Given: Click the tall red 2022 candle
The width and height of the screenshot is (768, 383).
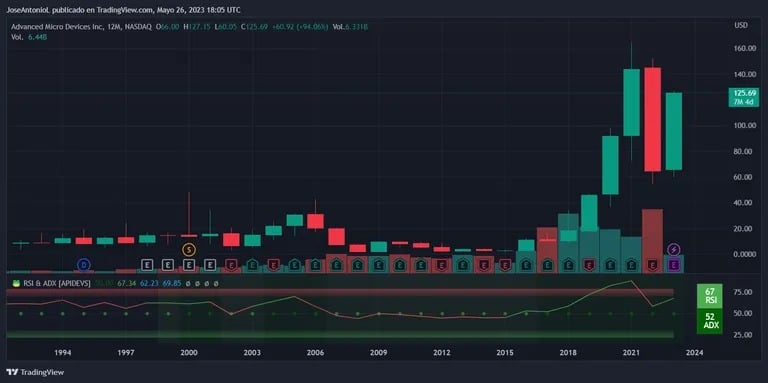Looking at the screenshot, I should 652,120.
